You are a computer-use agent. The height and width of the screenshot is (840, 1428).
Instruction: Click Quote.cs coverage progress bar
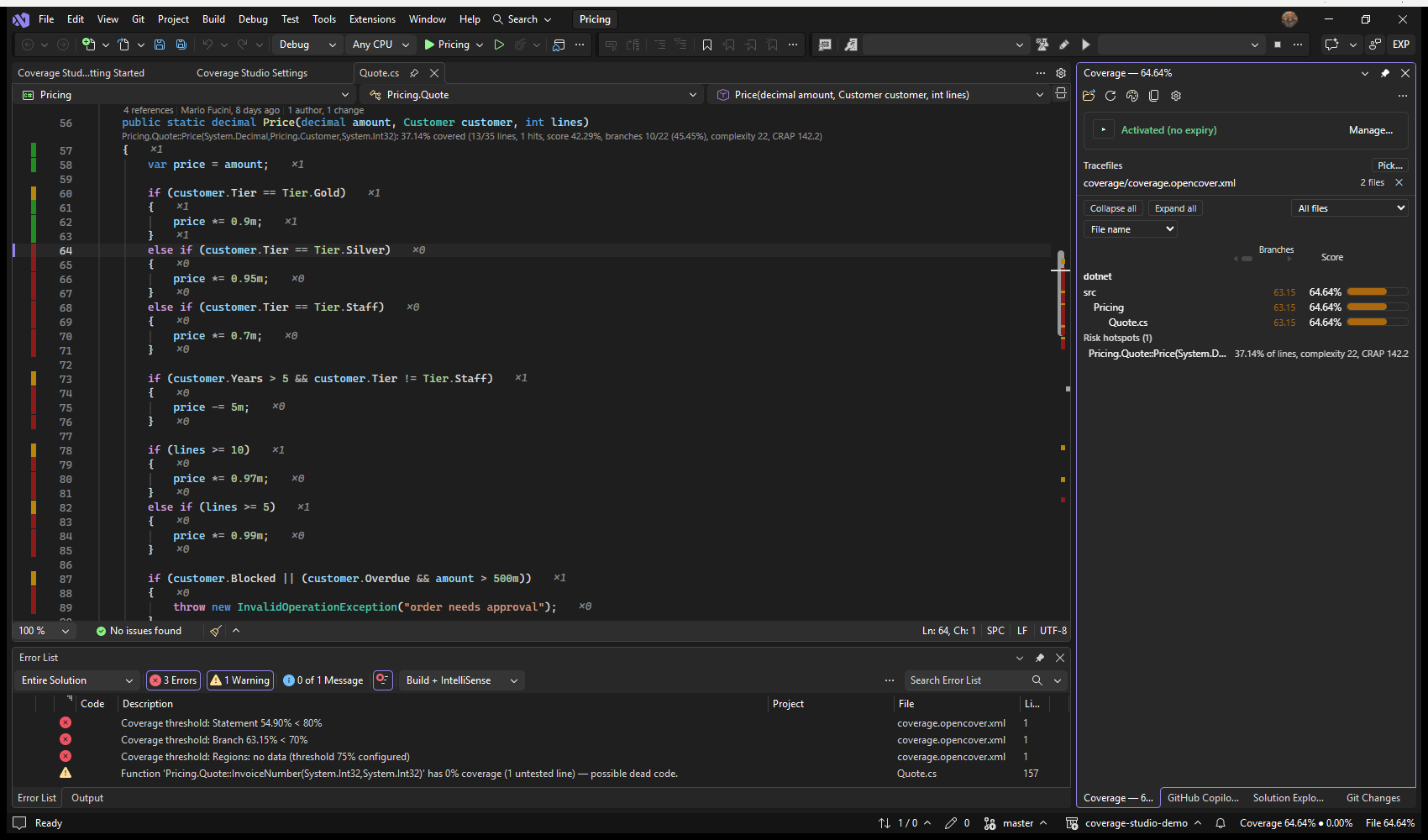tap(1378, 322)
